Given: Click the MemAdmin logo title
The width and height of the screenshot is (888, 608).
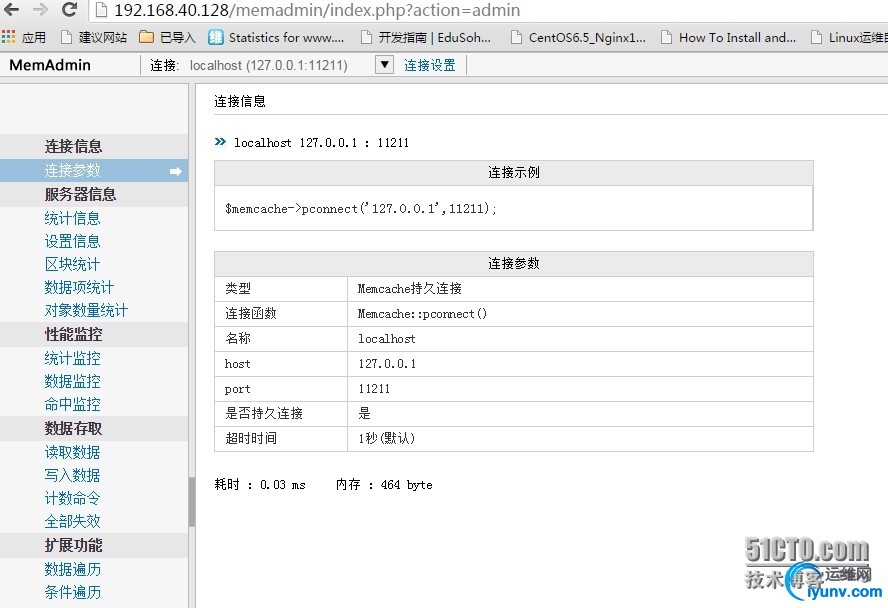Looking at the screenshot, I should [50, 65].
